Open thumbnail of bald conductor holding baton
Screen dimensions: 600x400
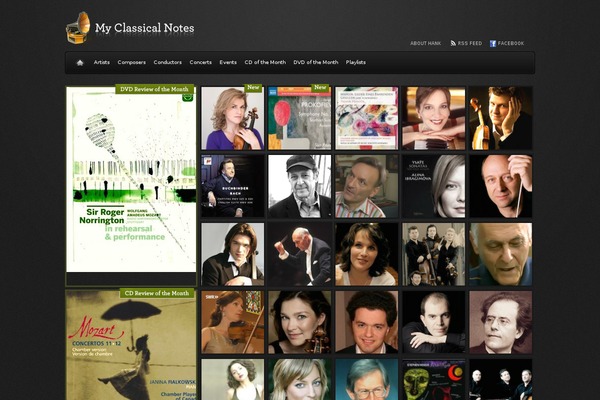coord(501,186)
